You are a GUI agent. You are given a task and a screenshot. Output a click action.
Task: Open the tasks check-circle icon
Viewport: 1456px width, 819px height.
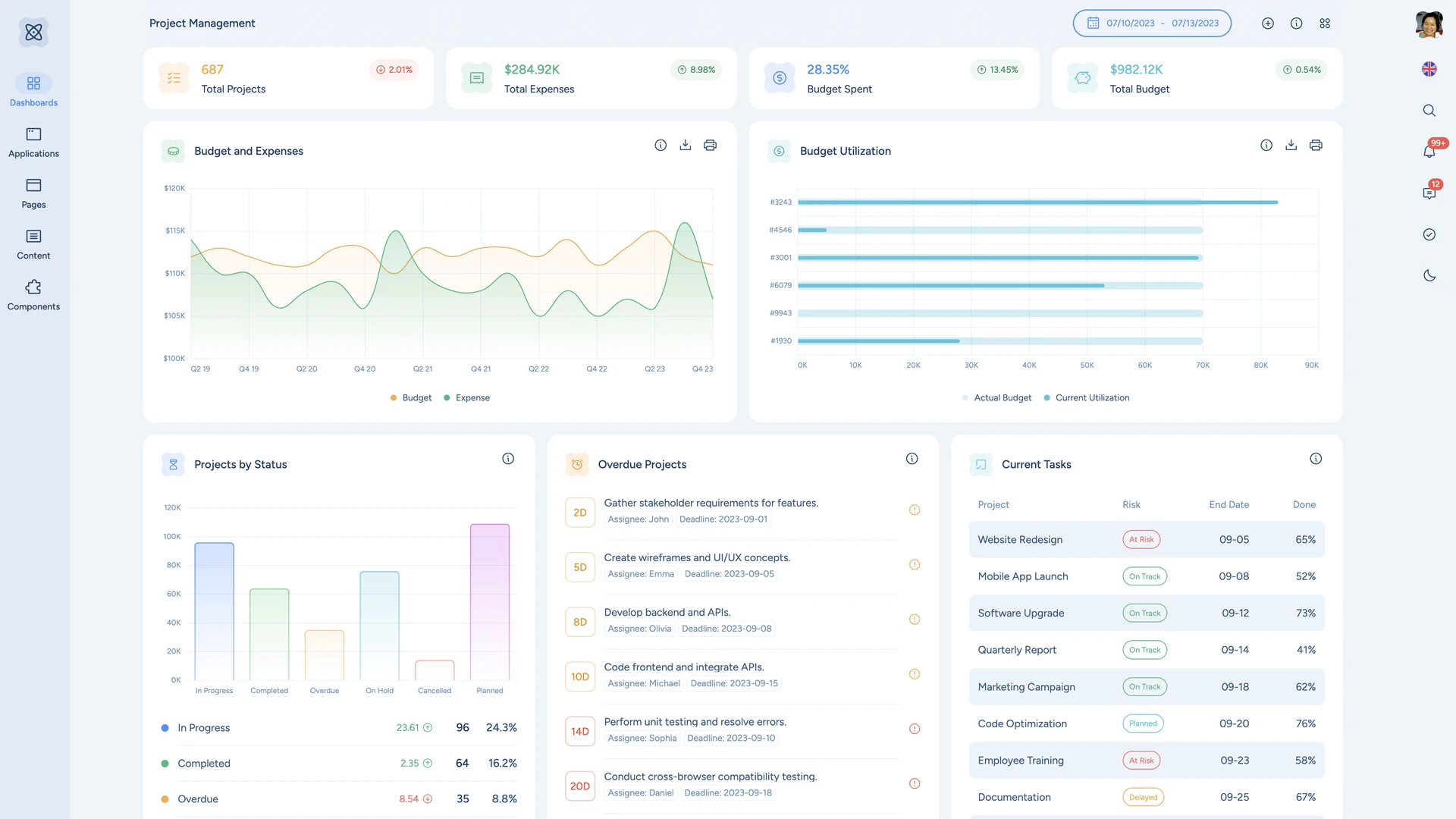1429,234
